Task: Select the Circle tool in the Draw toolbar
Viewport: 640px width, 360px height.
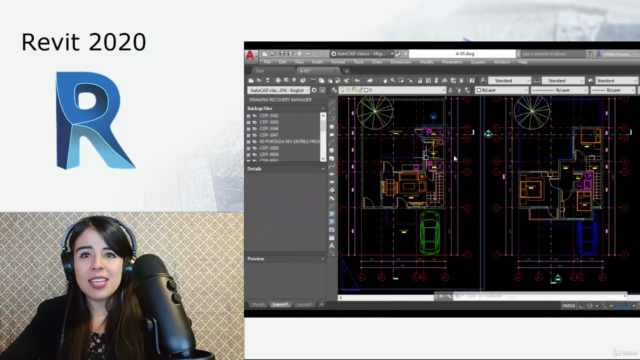Action: point(332,151)
